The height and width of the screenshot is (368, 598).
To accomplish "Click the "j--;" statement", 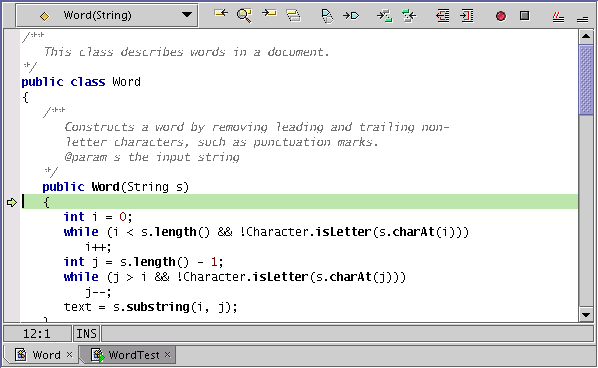I will click(98, 292).
